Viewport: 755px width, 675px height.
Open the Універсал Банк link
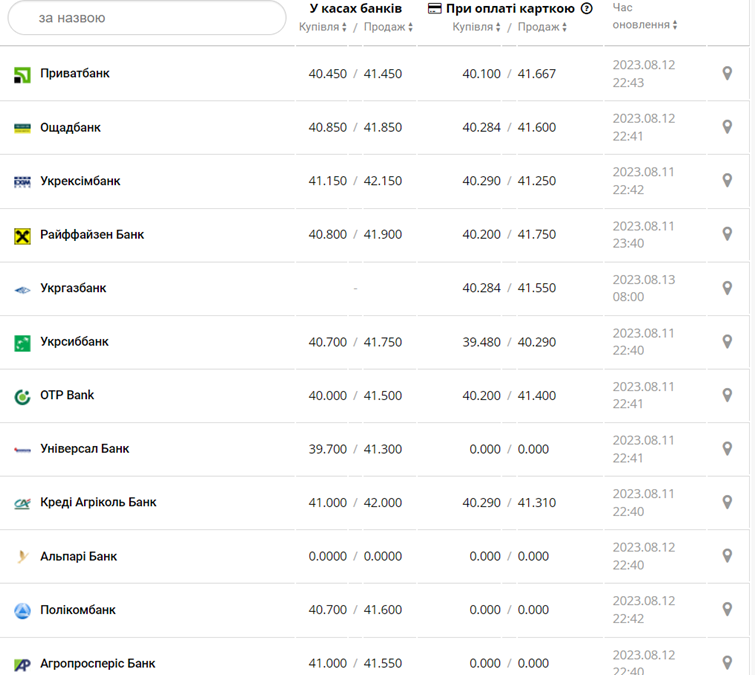point(85,449)
